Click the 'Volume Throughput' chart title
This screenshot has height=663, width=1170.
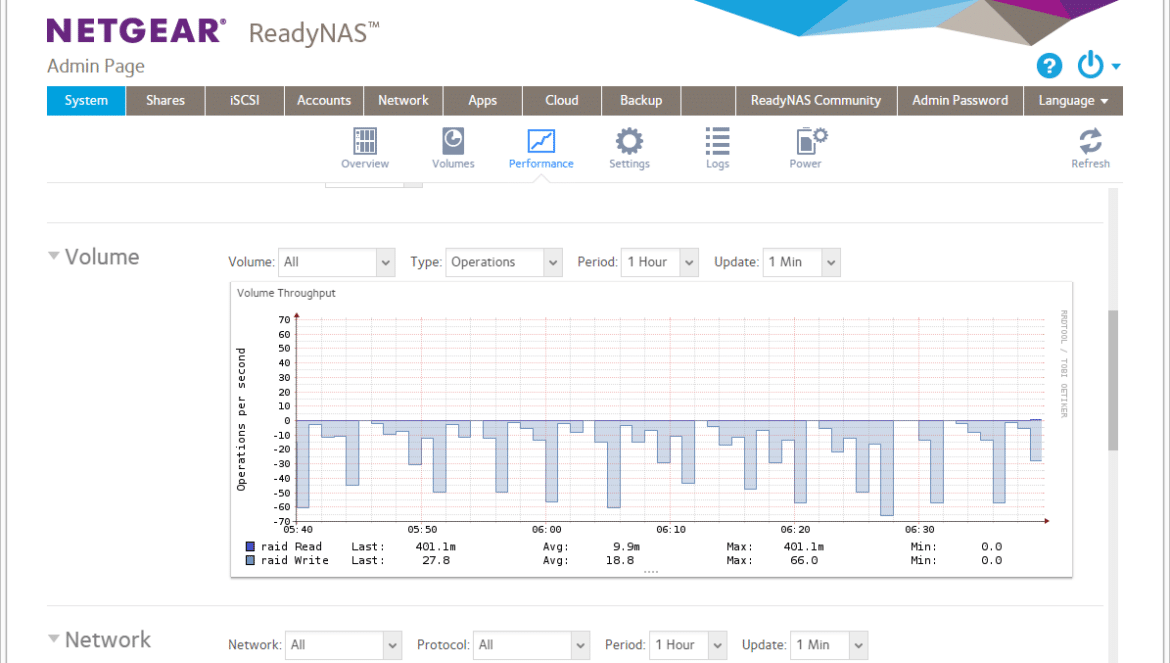pyautogui.click(x=286, y=293)
